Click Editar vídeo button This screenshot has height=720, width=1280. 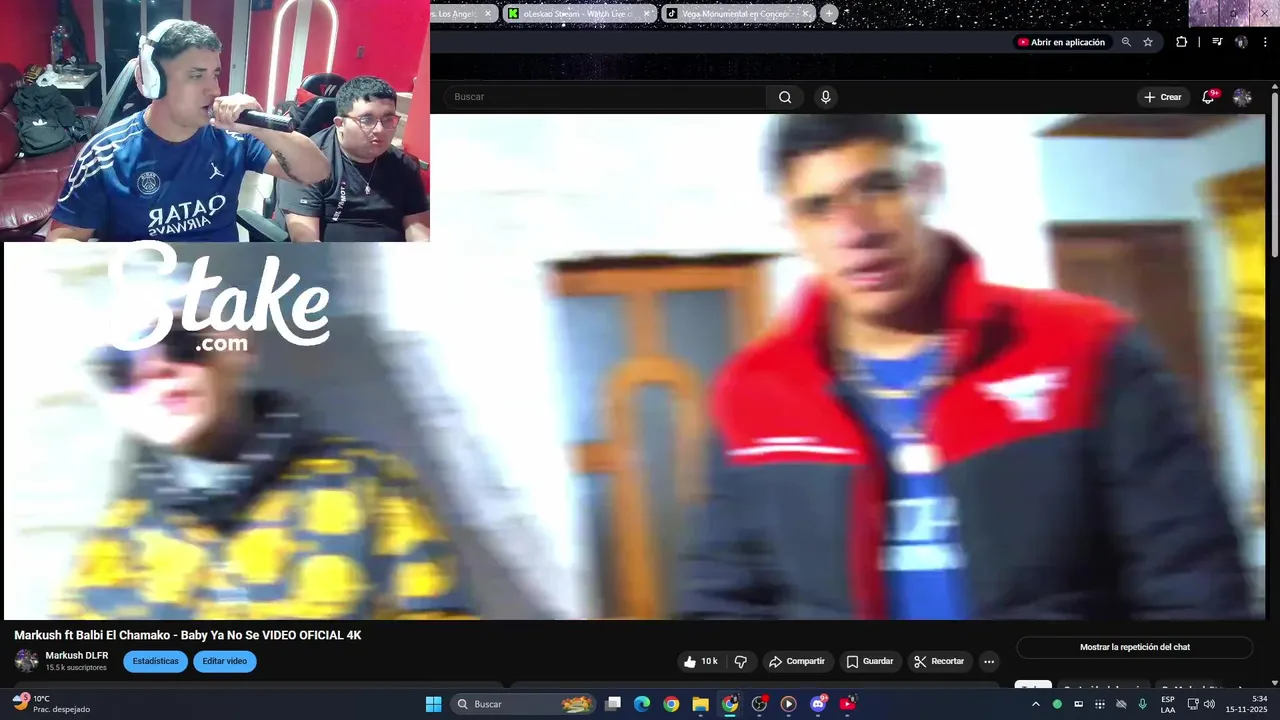pos(225,661)
